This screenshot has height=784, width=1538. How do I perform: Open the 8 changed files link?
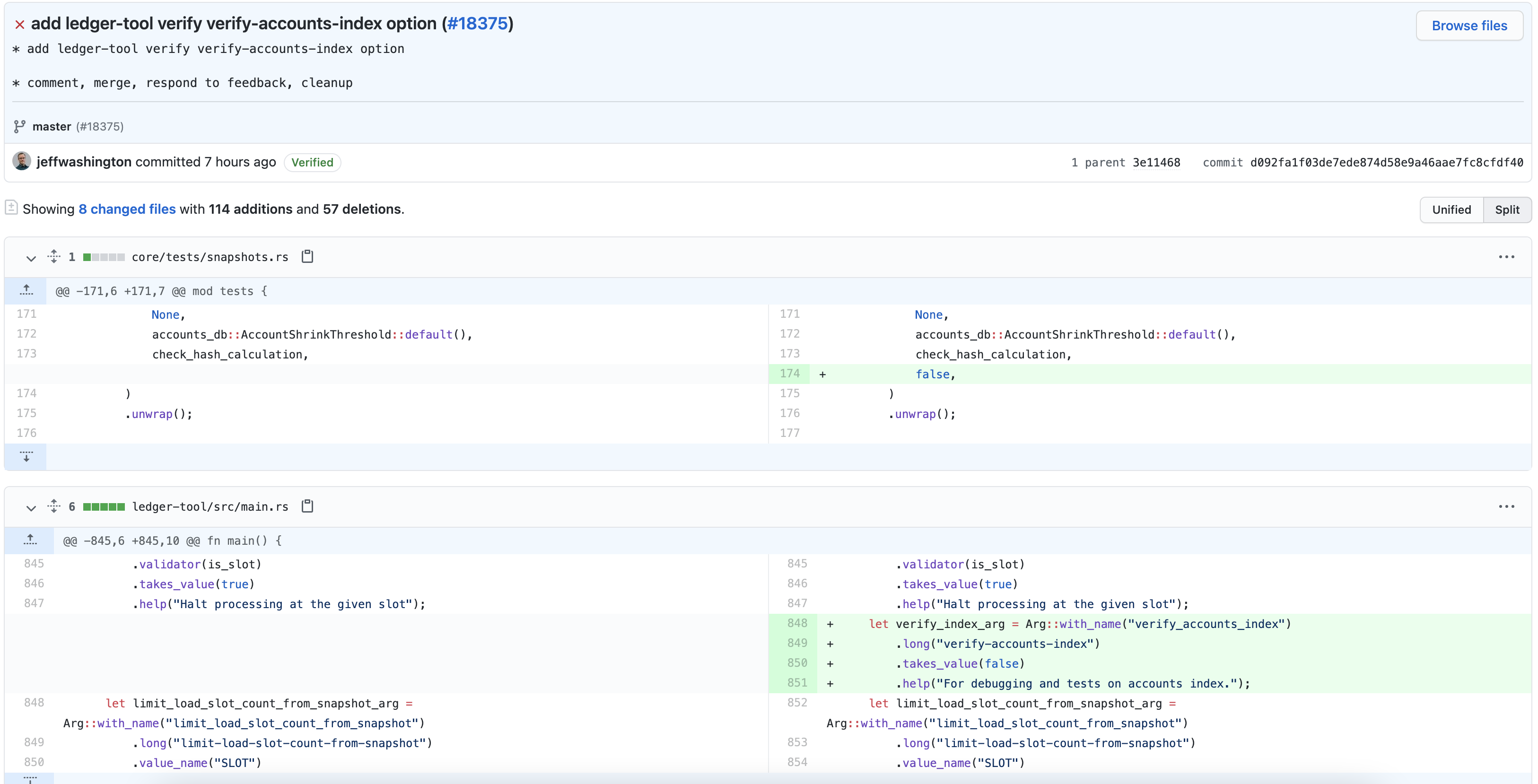pyautogui.click(x=127, y=209)
